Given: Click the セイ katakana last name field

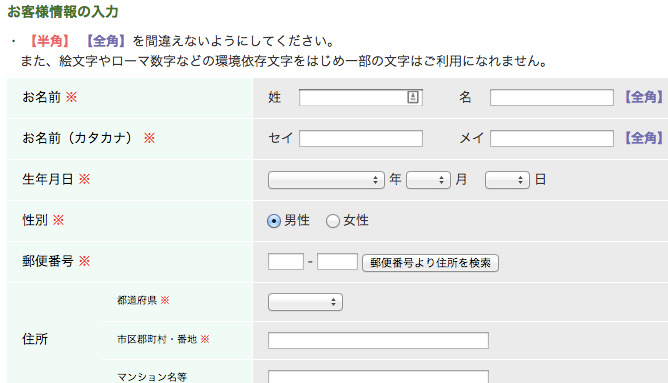Looking at the screenshot, I should tap(361, 138).
